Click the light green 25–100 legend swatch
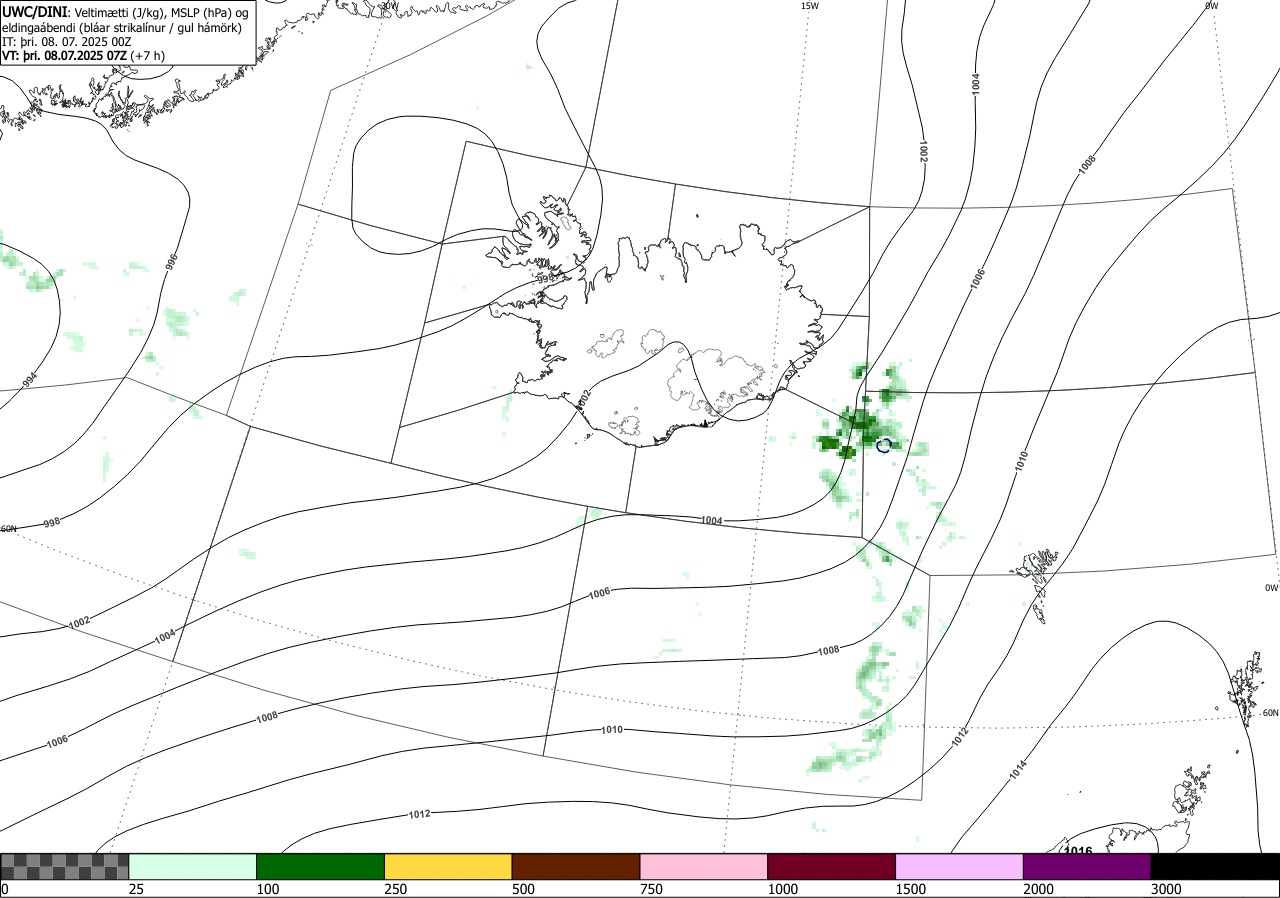This screenshot has height=898, width=1280. tap(193, 866)
